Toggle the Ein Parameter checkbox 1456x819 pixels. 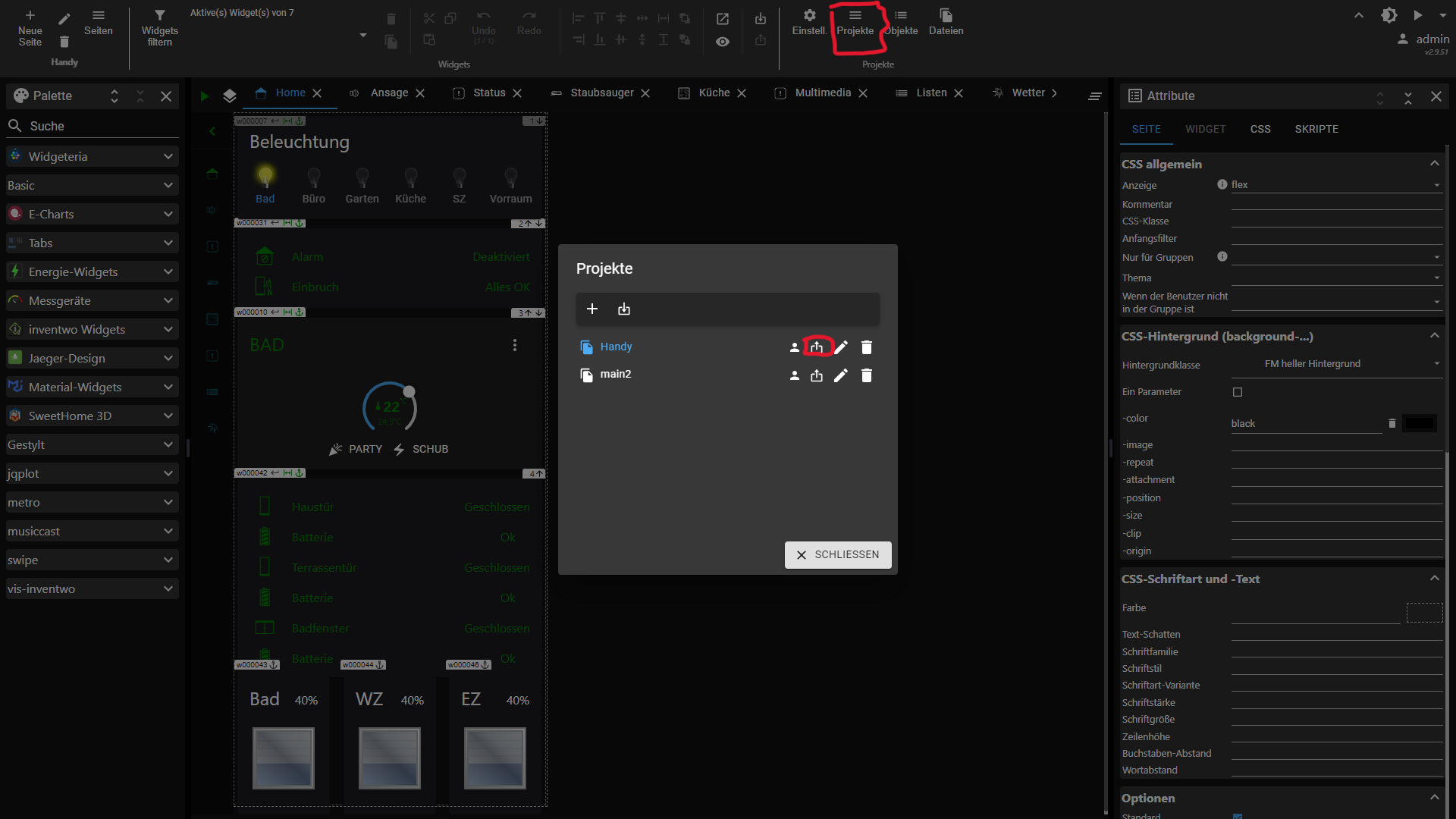(x=1238, y=392)
